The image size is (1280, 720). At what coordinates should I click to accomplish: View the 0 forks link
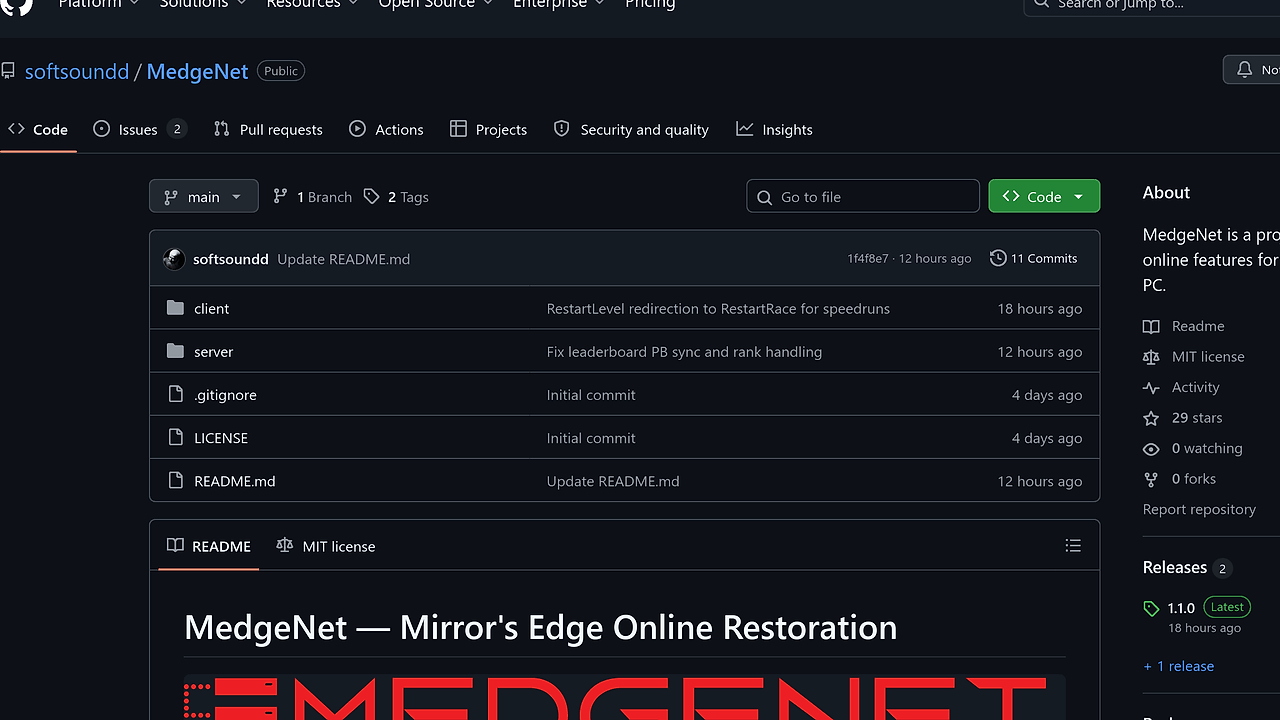click(1180, 478)
